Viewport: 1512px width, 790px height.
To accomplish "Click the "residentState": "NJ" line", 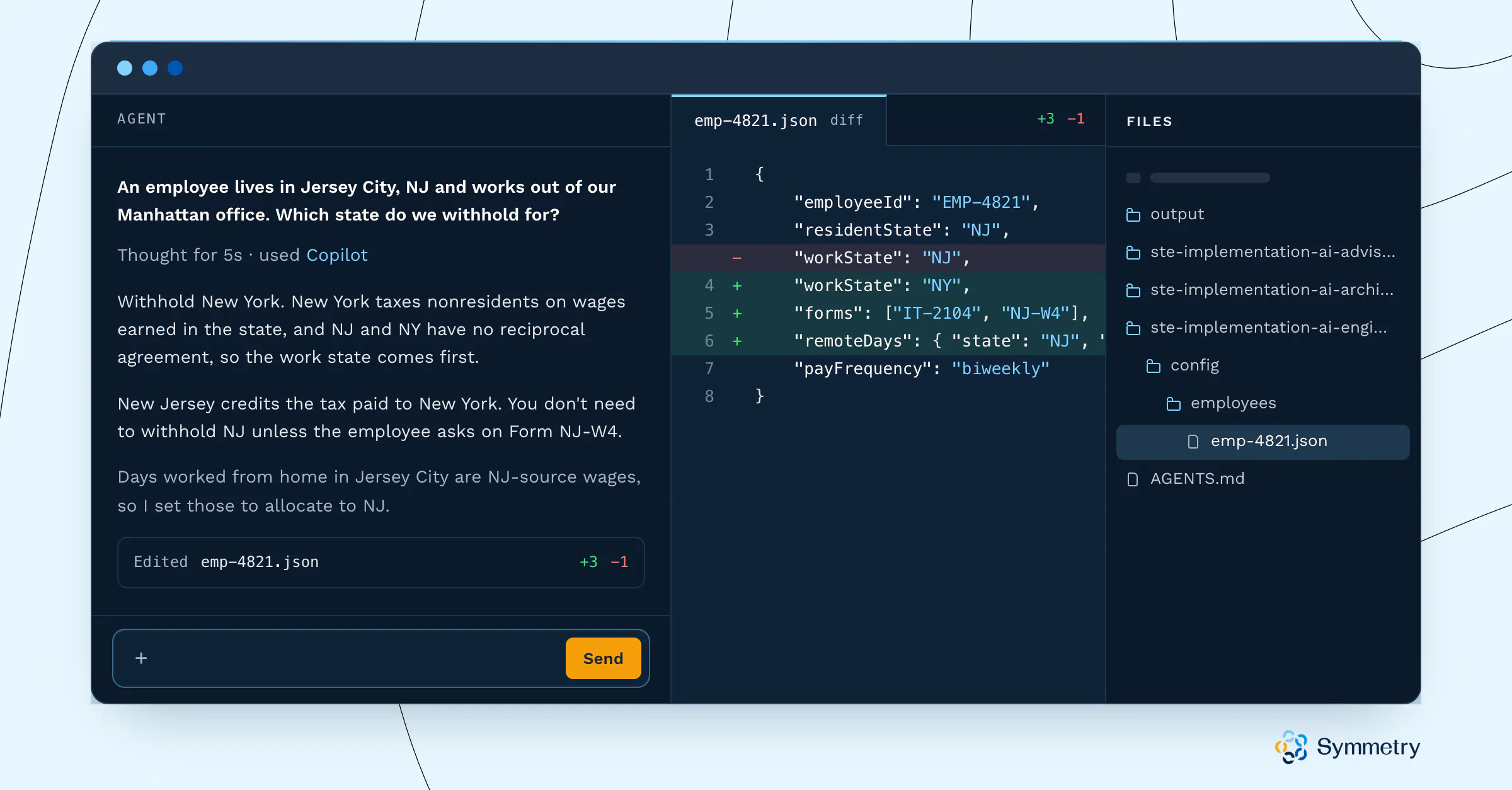I will tap(888, 230).
